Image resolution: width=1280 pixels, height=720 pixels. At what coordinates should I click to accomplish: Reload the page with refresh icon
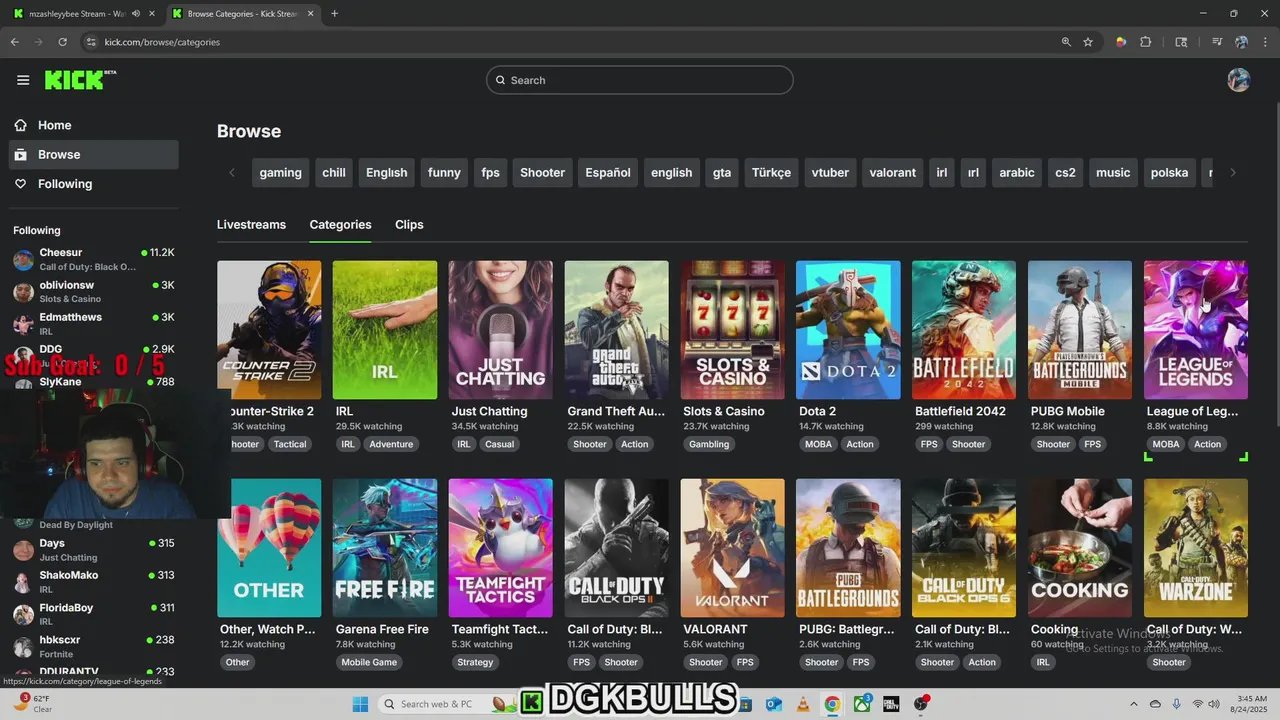(62, 42)
